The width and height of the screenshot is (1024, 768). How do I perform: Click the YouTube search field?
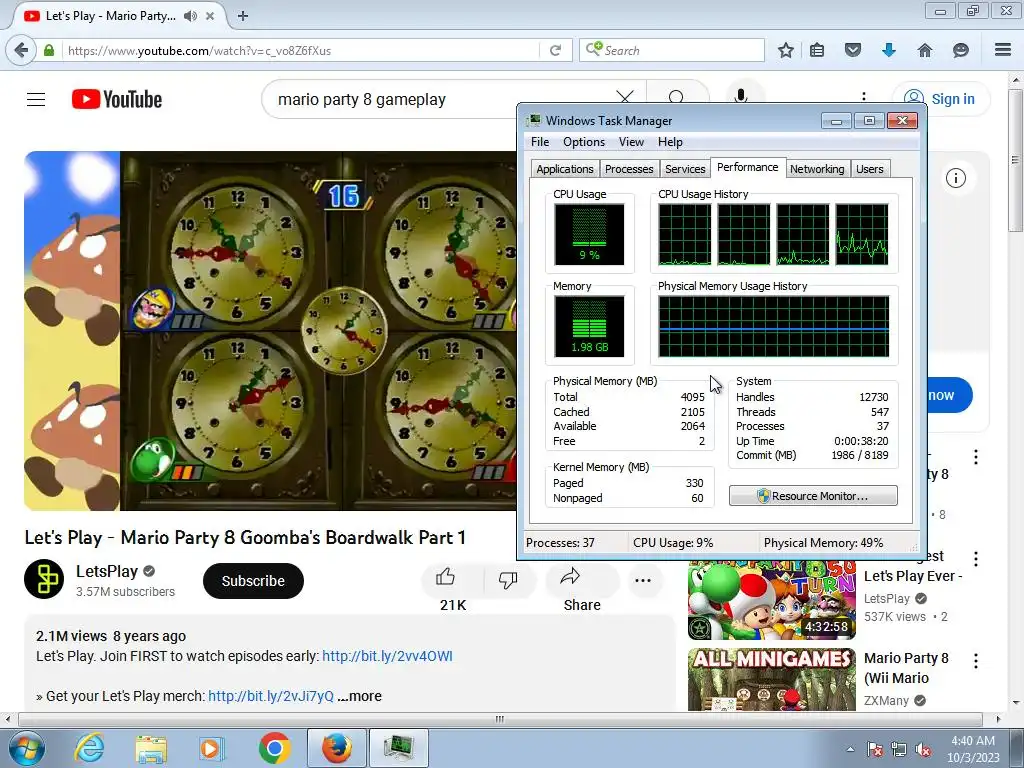(x=444, y=99)
